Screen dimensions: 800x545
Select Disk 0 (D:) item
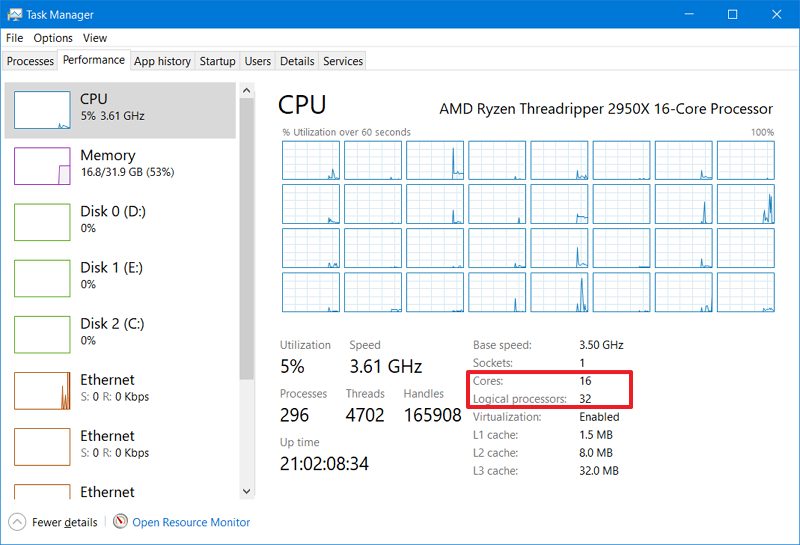[x=120, y=222]
